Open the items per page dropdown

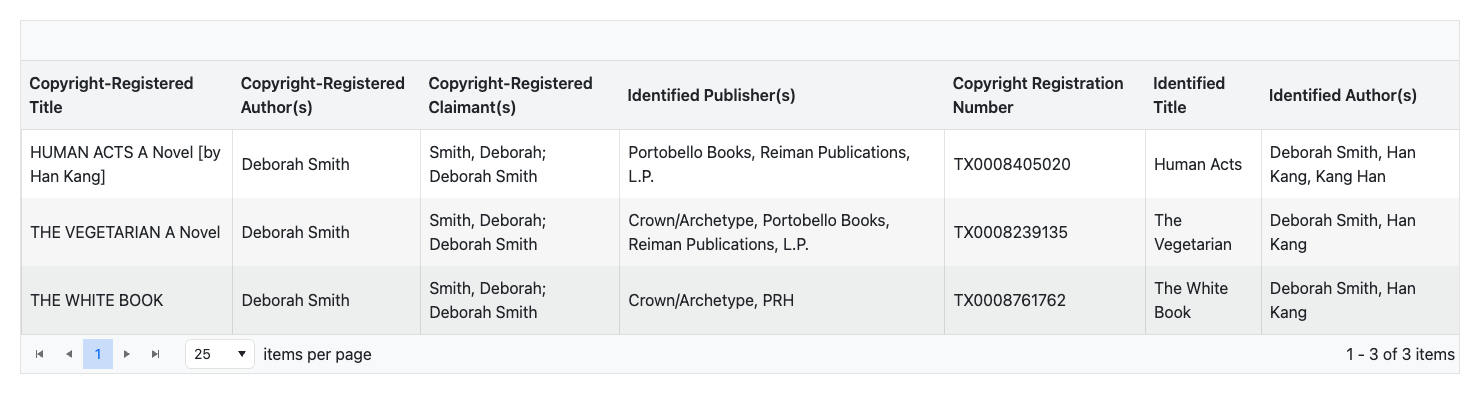[x=220, y=354]
